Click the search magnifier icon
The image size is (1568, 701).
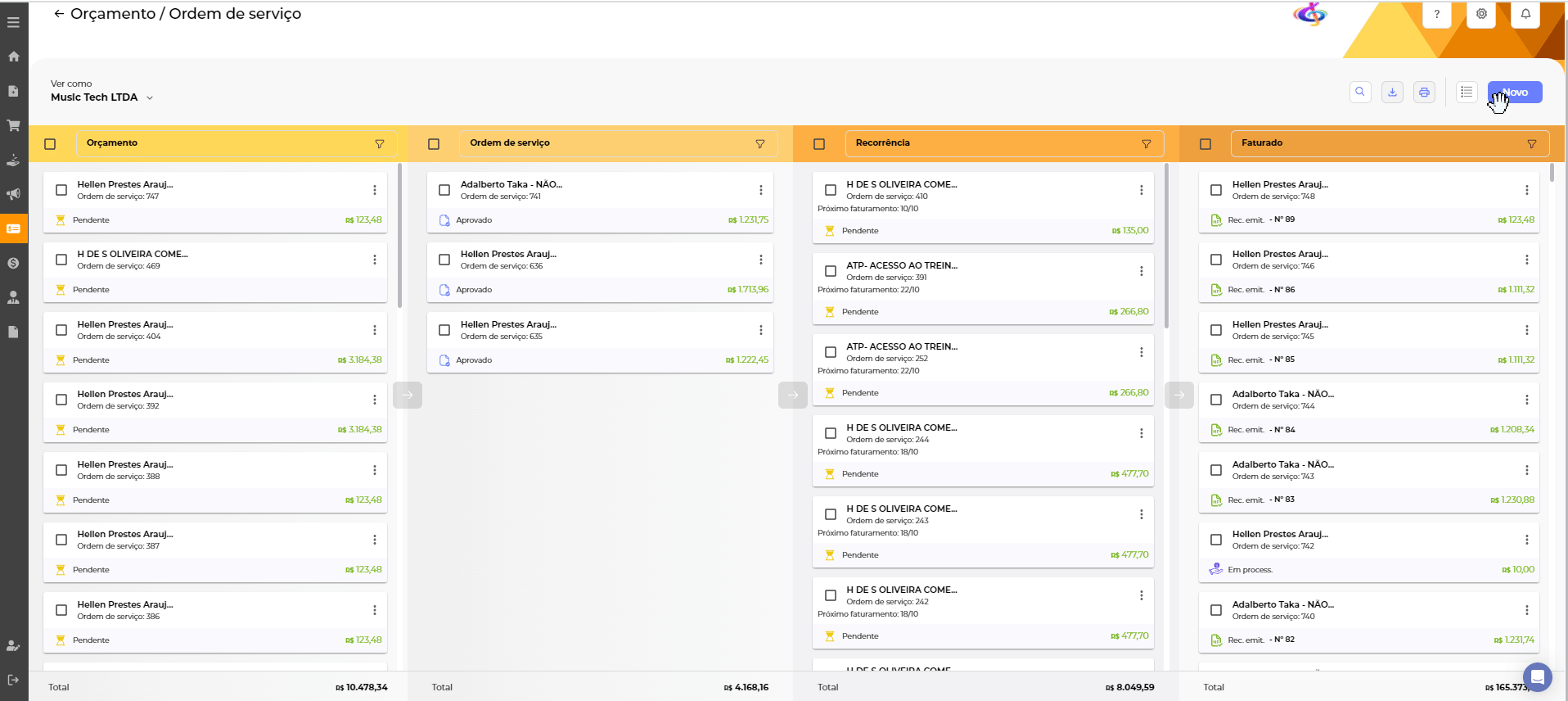click(x=1360, y=93)
